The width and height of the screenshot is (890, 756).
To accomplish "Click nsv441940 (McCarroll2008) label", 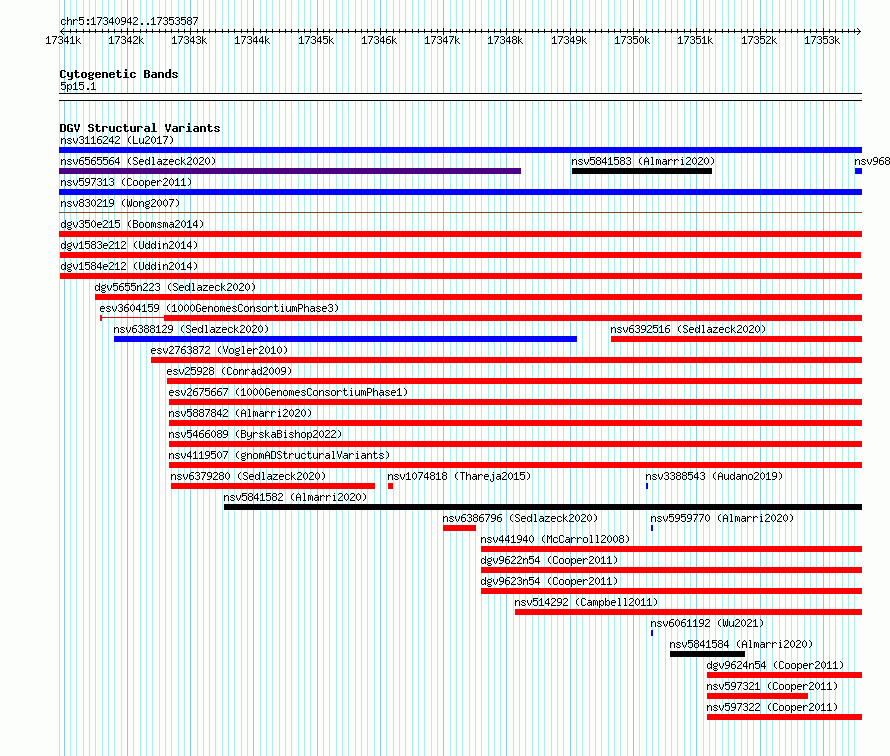I will [556, 539].
